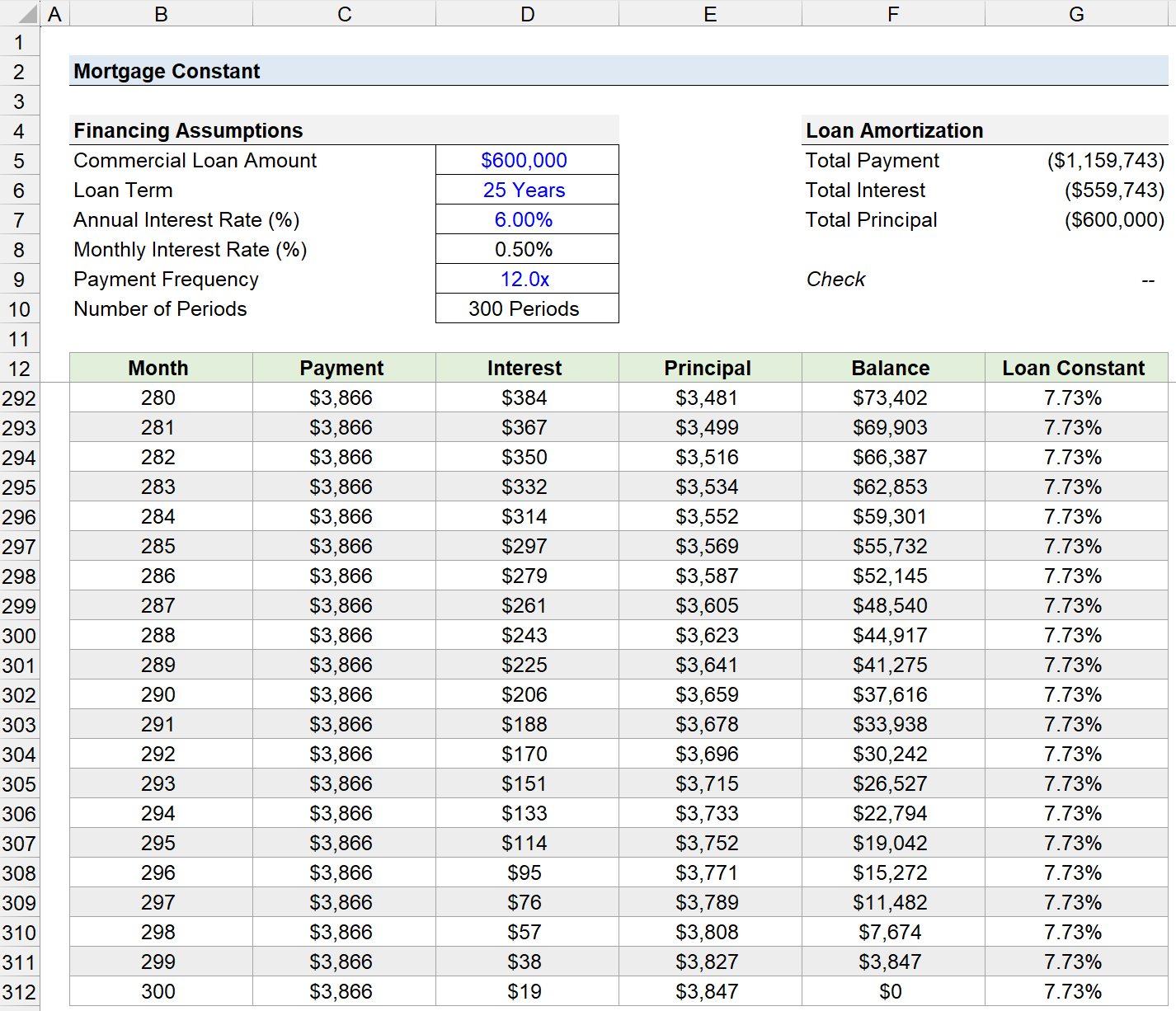Select the $600,000 loan amount cell

pos(528,161)
